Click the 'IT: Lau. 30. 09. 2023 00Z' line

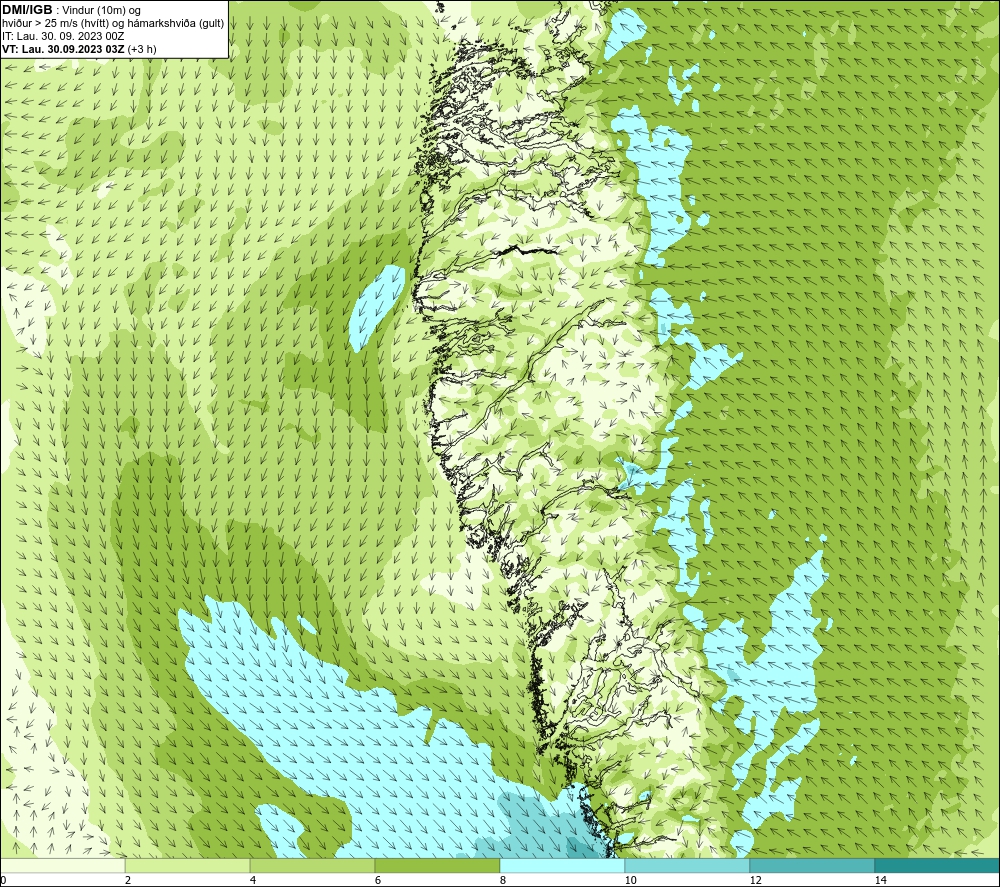tap(63, 36)
